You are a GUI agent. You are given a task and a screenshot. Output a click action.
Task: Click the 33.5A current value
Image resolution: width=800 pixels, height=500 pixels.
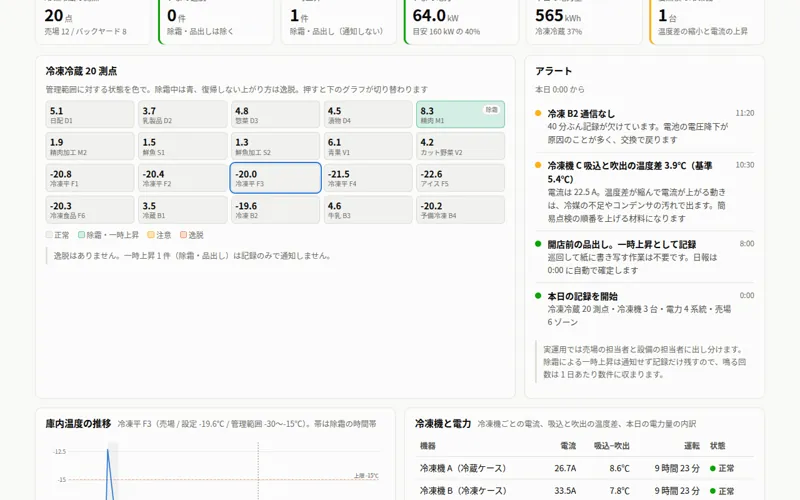click(565, 491)
